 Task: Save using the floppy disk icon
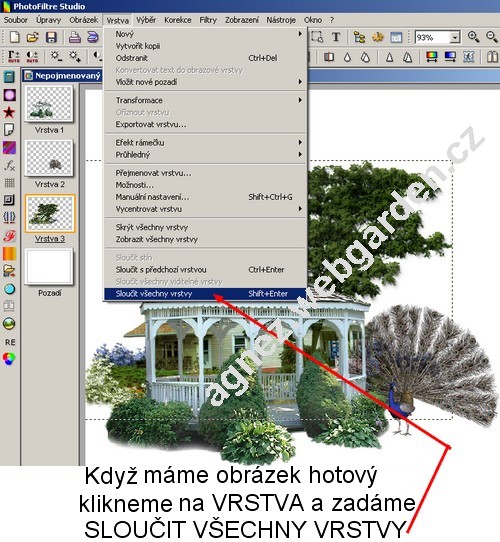click(51, 37)
